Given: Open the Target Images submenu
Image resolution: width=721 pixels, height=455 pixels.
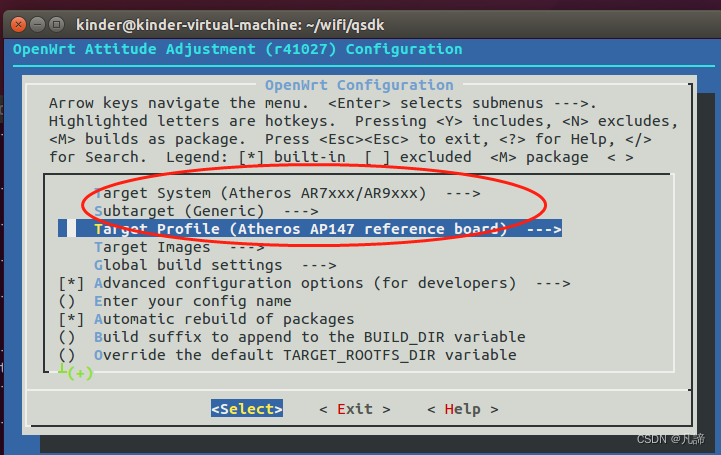Looking at the screenshot, I should [x=179, y=247].
